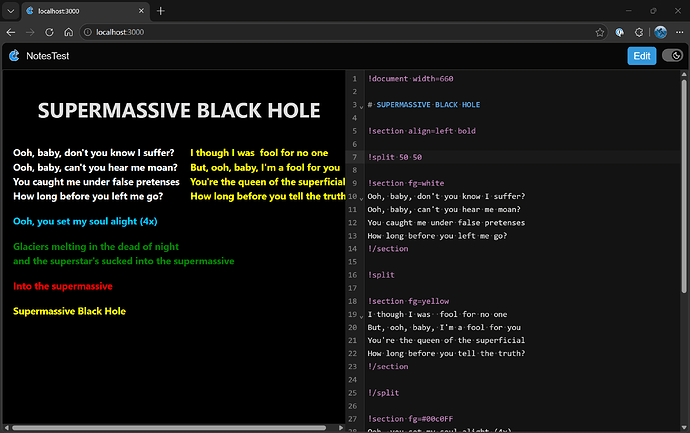The image size is (690, 433).
Task: Click the SUPERMASSIVE BLACK HOLE preview heading
Action: [x=179, y=110]
